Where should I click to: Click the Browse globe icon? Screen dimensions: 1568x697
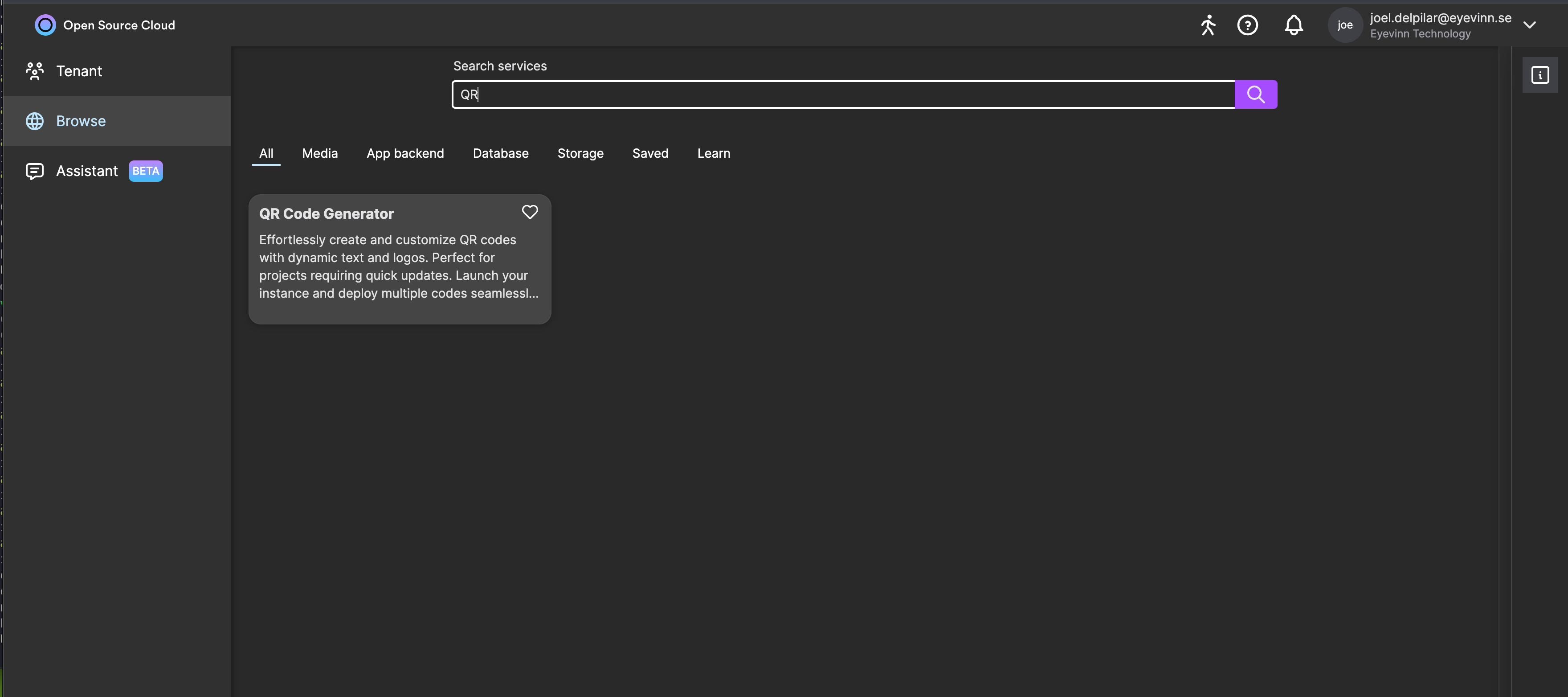(35, 121)
